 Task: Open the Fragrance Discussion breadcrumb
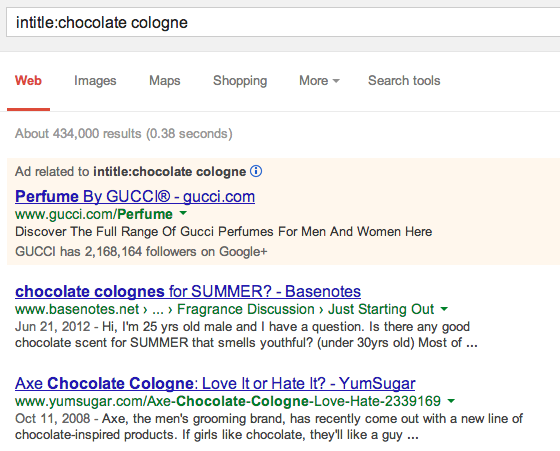point(246,309)
